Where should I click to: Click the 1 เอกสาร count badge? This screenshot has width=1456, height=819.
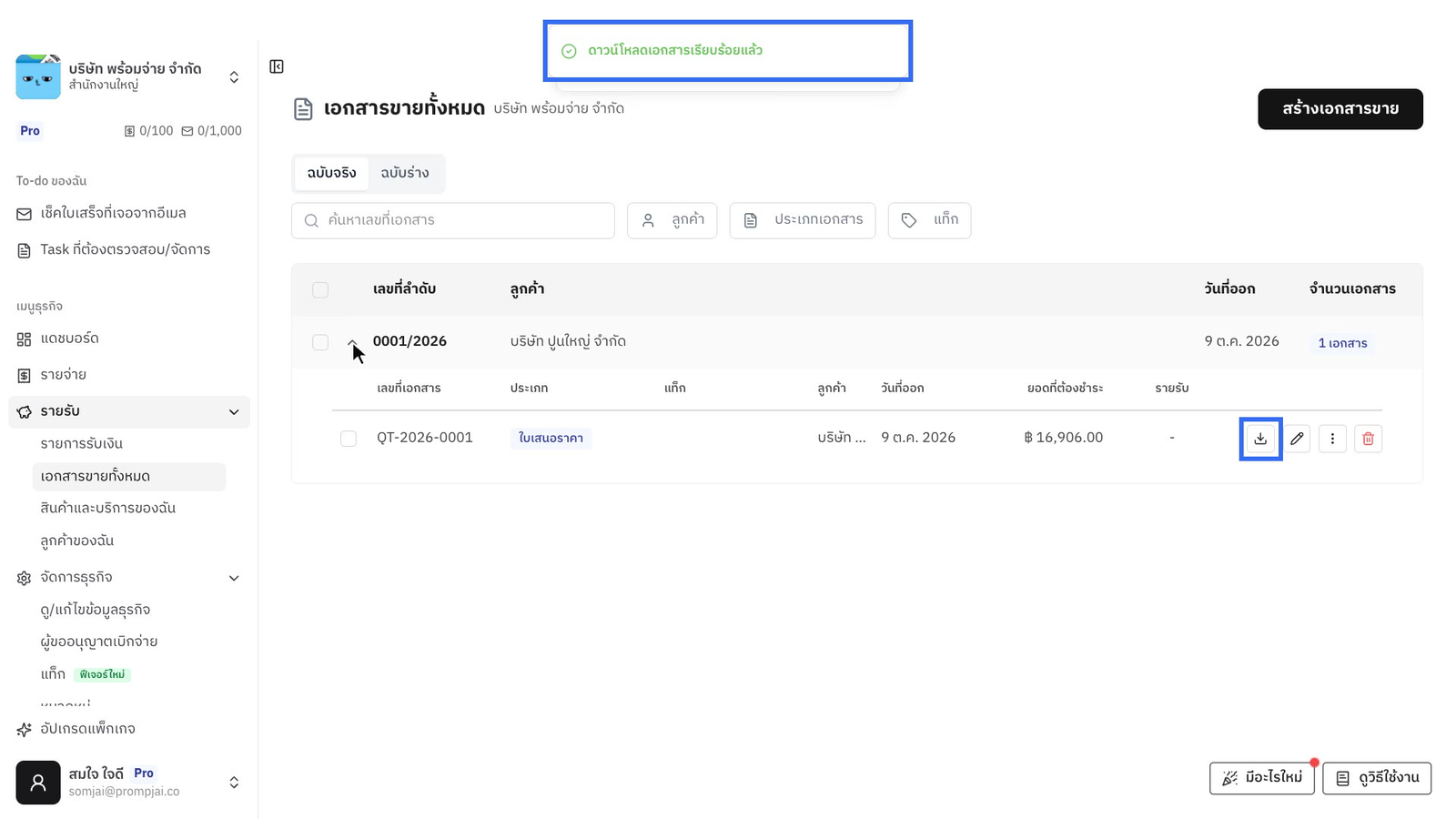tap(1343, 343)
